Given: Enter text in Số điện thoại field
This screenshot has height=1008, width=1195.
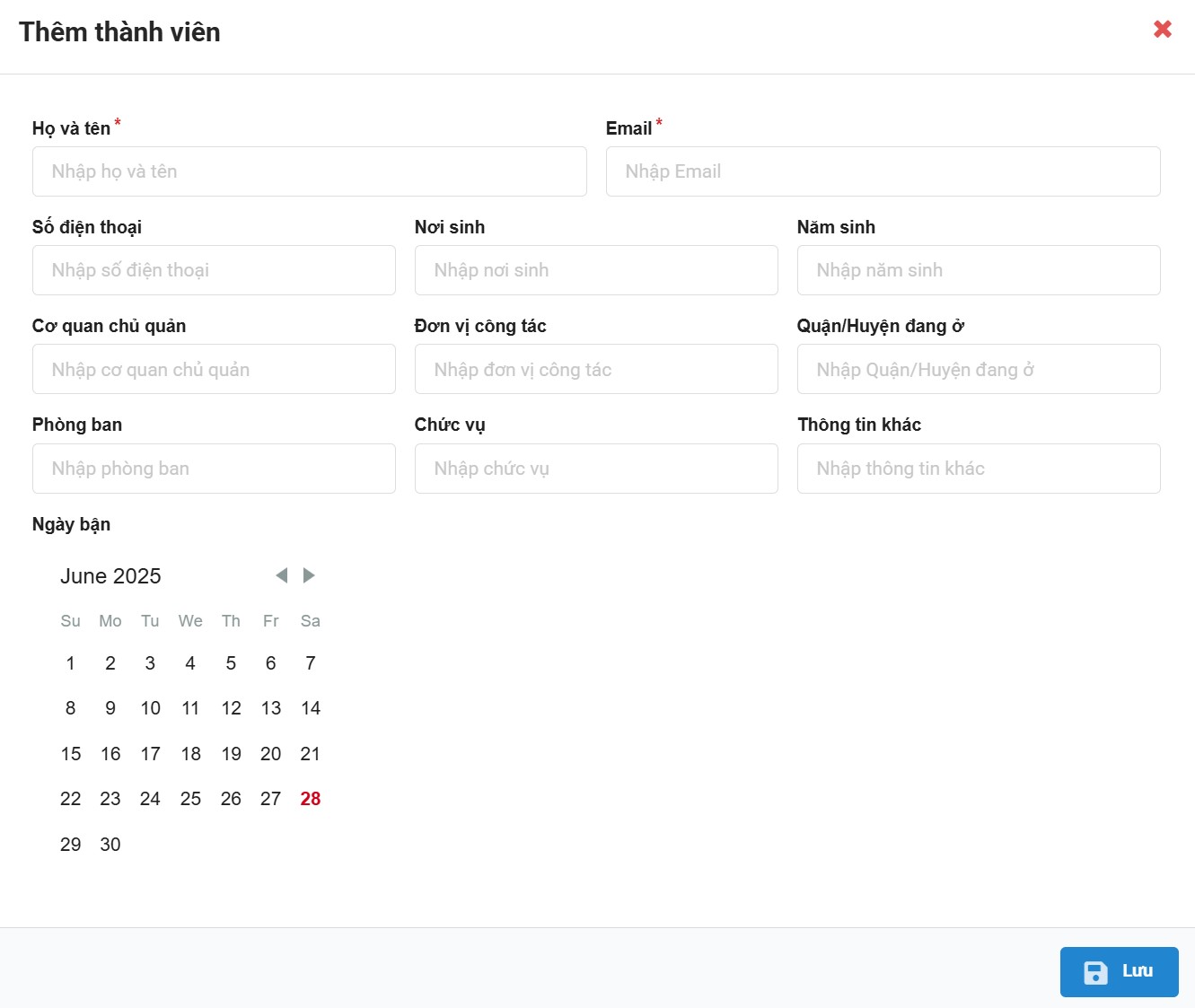Looking at the screenshot, I should pyautogui.click(x=214, y=270).
